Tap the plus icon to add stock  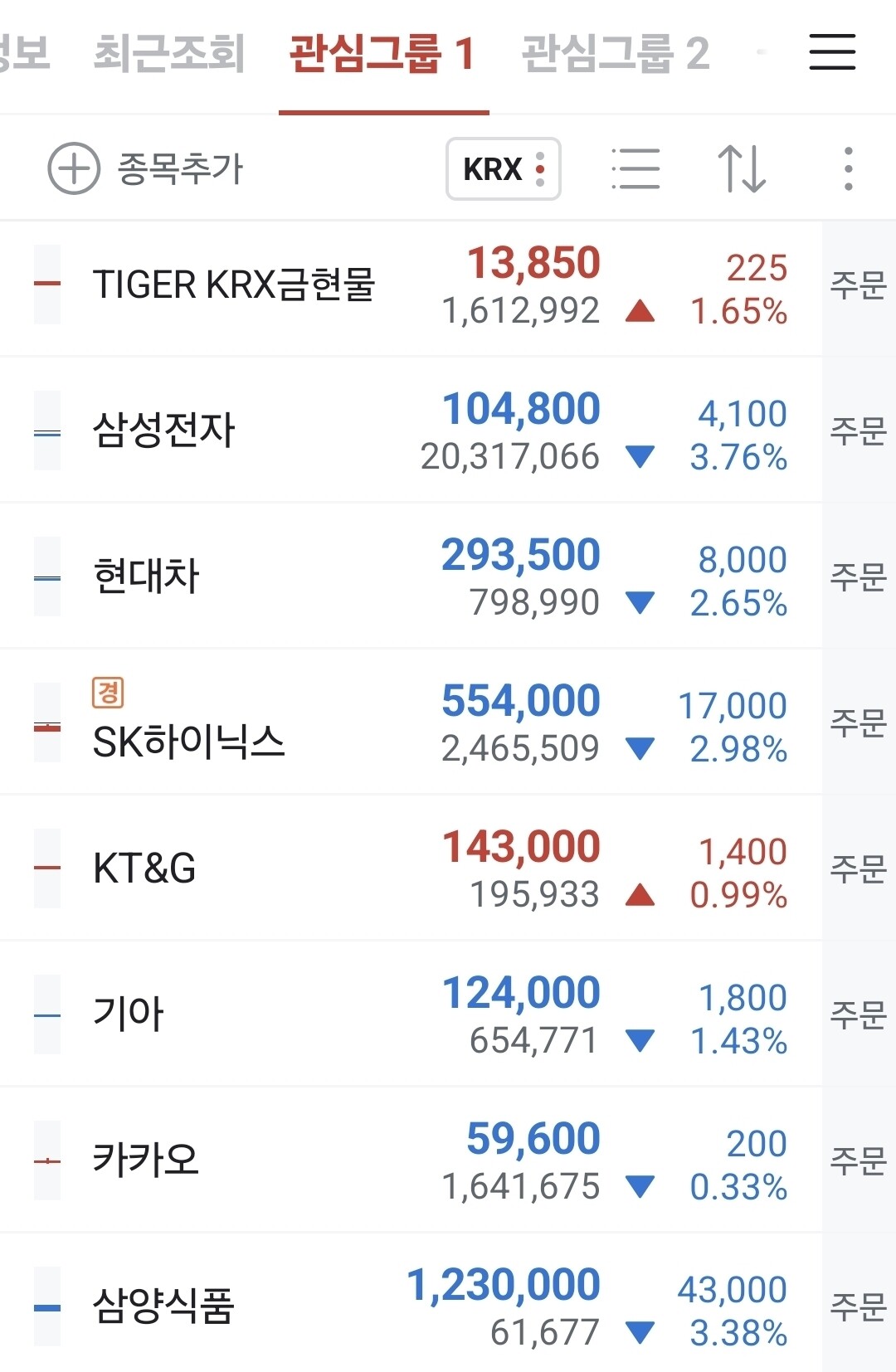point(74,168)
